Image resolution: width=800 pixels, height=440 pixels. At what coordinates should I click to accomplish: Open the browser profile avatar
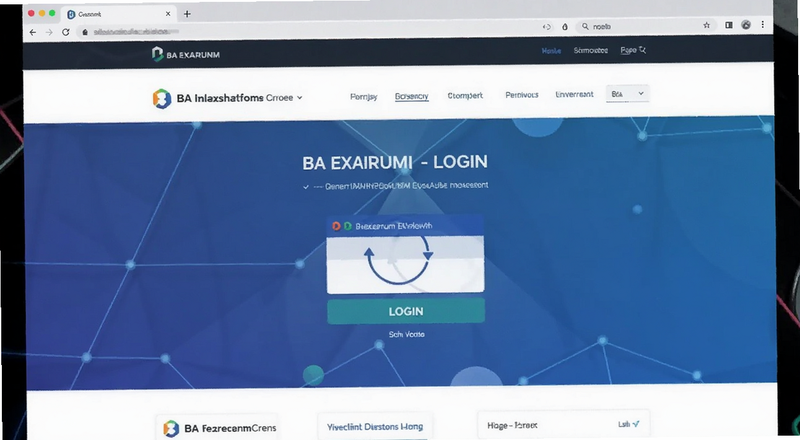(x=746, y=25)
